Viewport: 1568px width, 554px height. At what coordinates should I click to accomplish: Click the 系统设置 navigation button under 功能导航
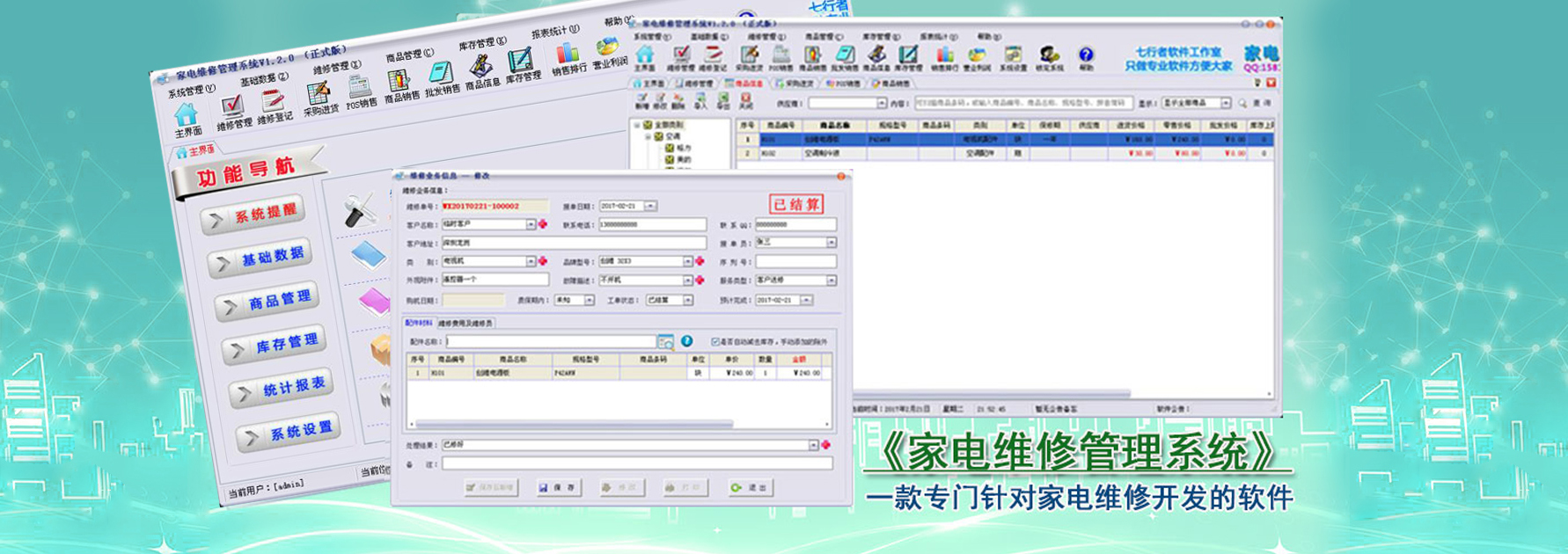click(288, 432)
